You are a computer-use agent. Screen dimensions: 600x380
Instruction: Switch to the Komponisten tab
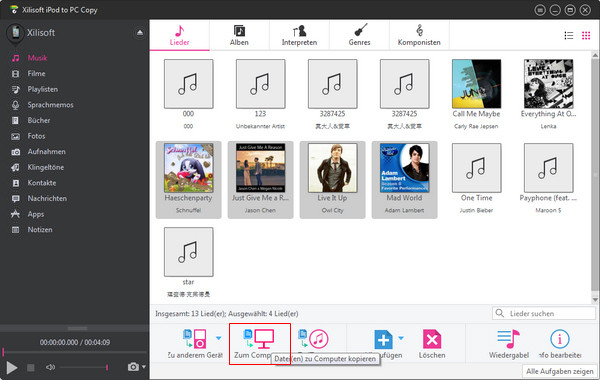(x=419, y=35)
